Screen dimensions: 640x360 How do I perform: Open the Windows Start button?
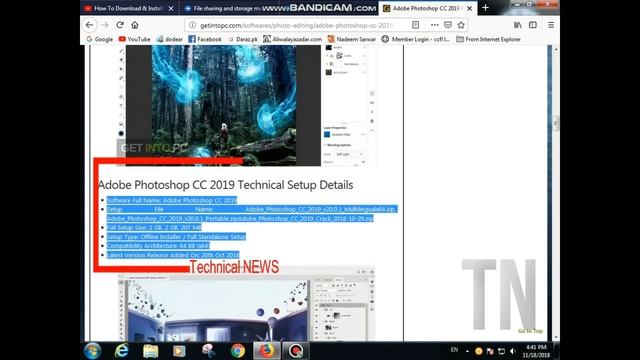(93, 351)
